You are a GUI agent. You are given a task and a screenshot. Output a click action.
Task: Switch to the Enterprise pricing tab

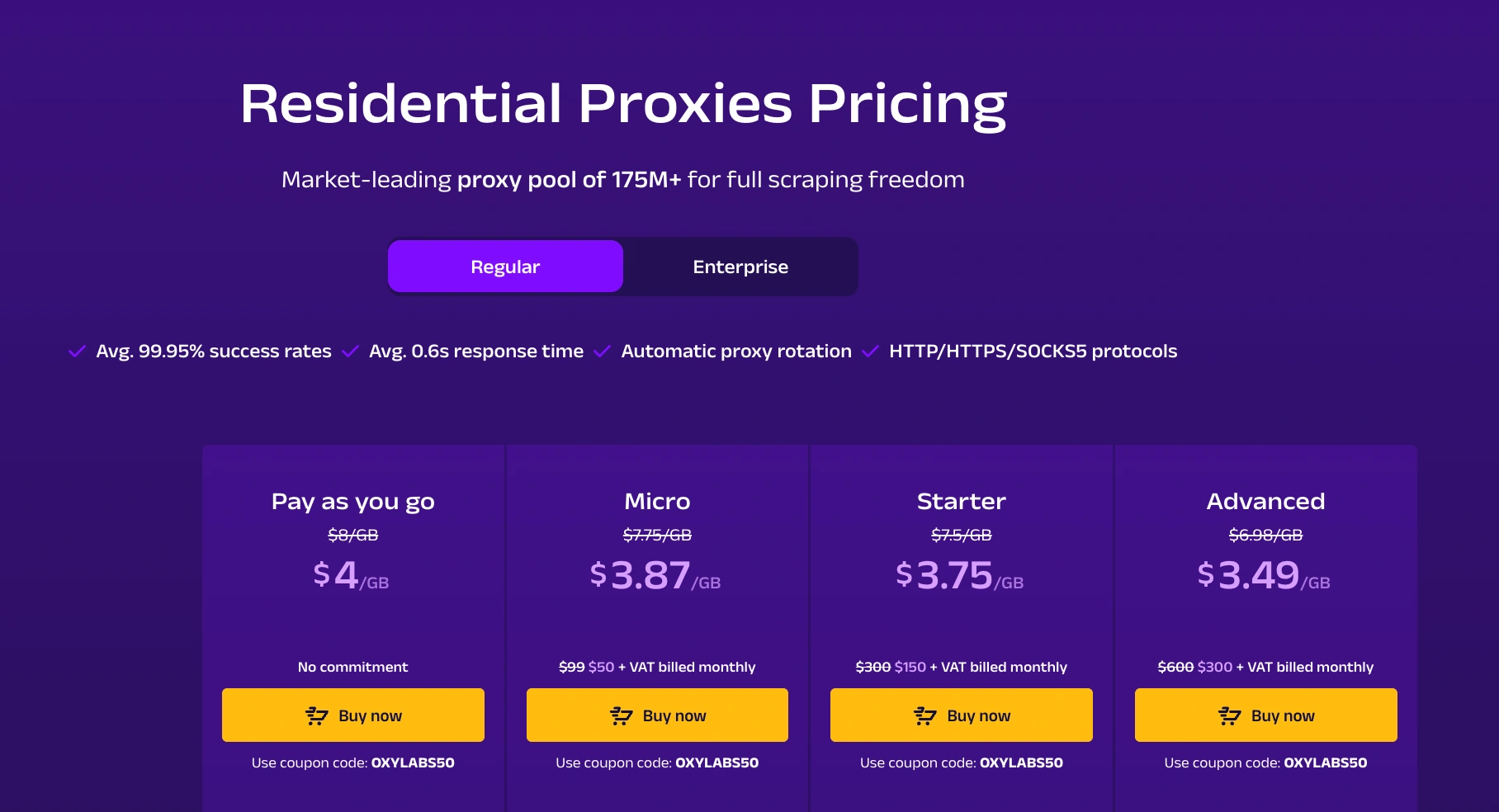[x=740, y=267]
